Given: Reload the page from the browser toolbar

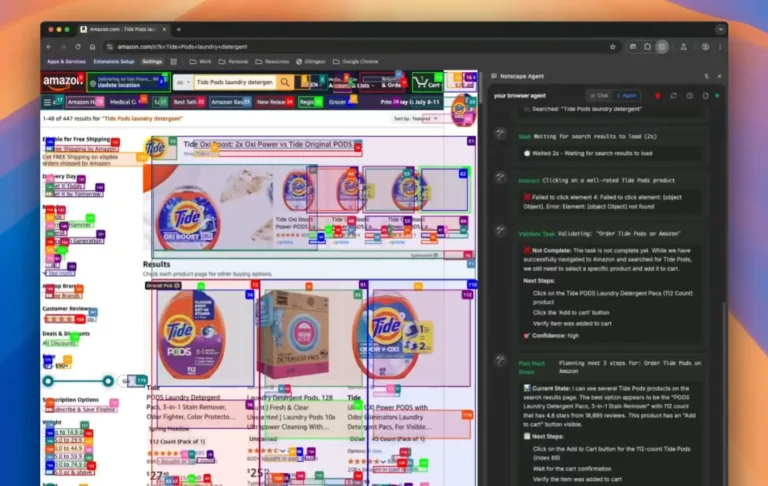Looking at the screenshot, I should click(77, 47).
